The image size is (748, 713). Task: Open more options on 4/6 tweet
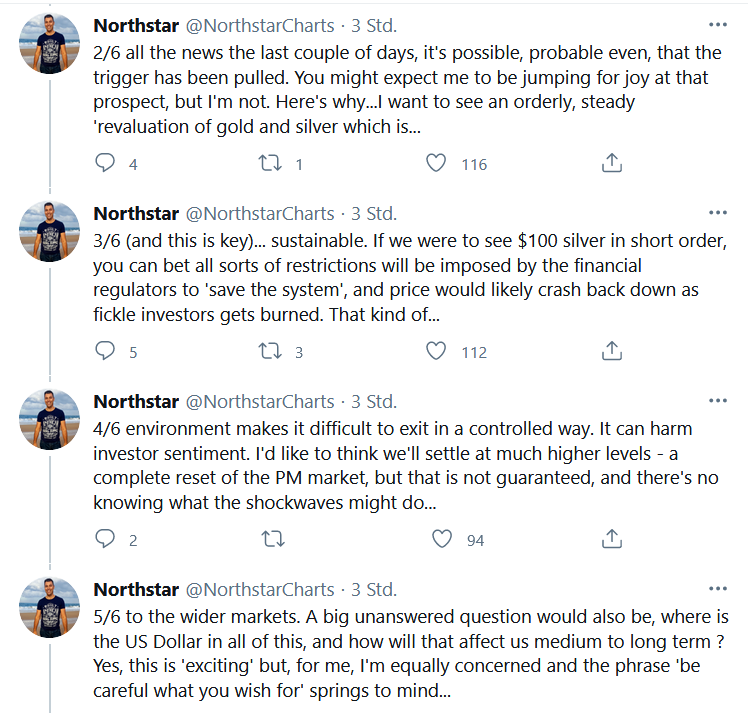point(718,401)
